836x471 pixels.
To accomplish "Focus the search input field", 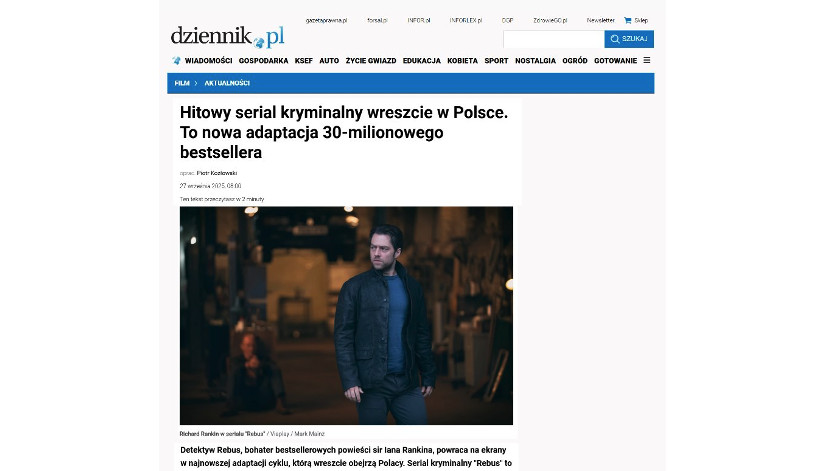I will point(553,39).
